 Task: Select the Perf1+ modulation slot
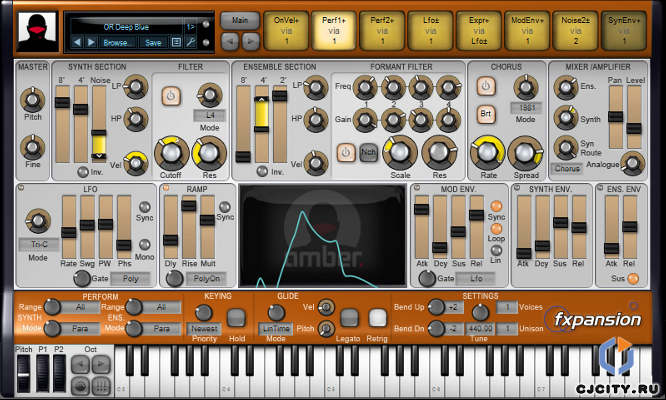click(x=334, y=31)
